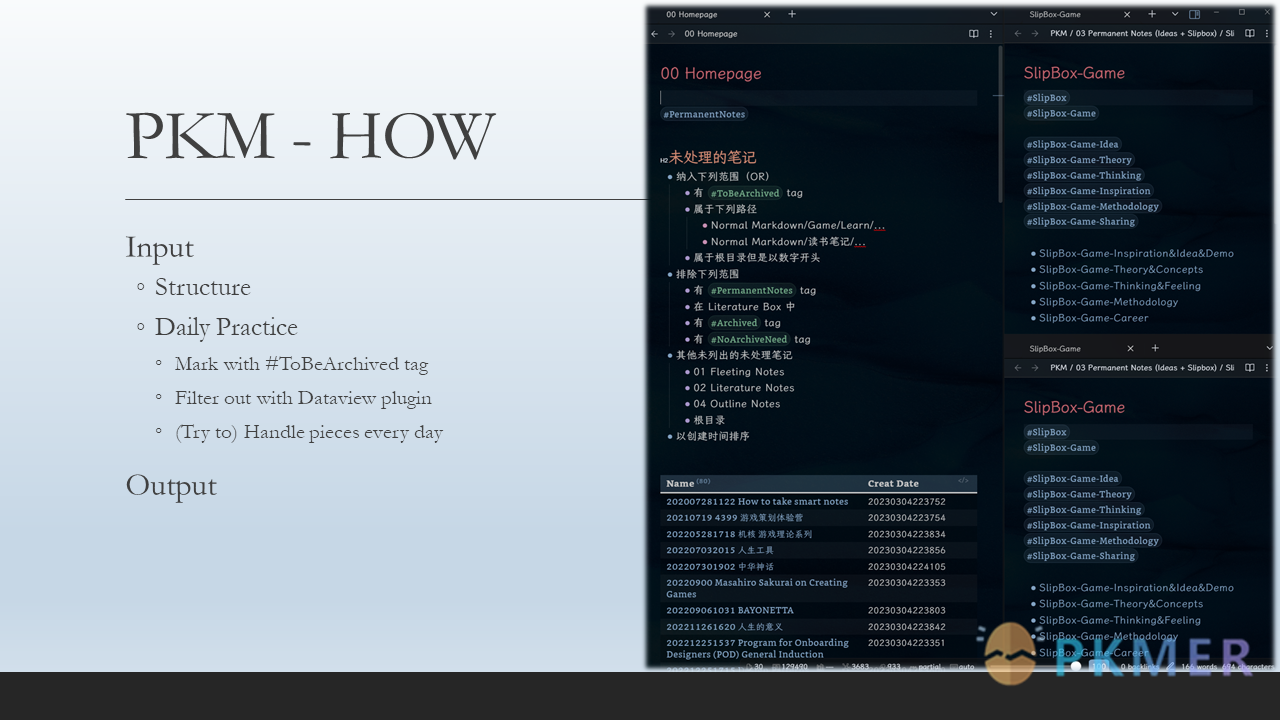This screenshot has width=1280, height=720.
Task: Open '20220900 Masahiro Sakurai on Creating Games' note
Action: click(757, 588)
